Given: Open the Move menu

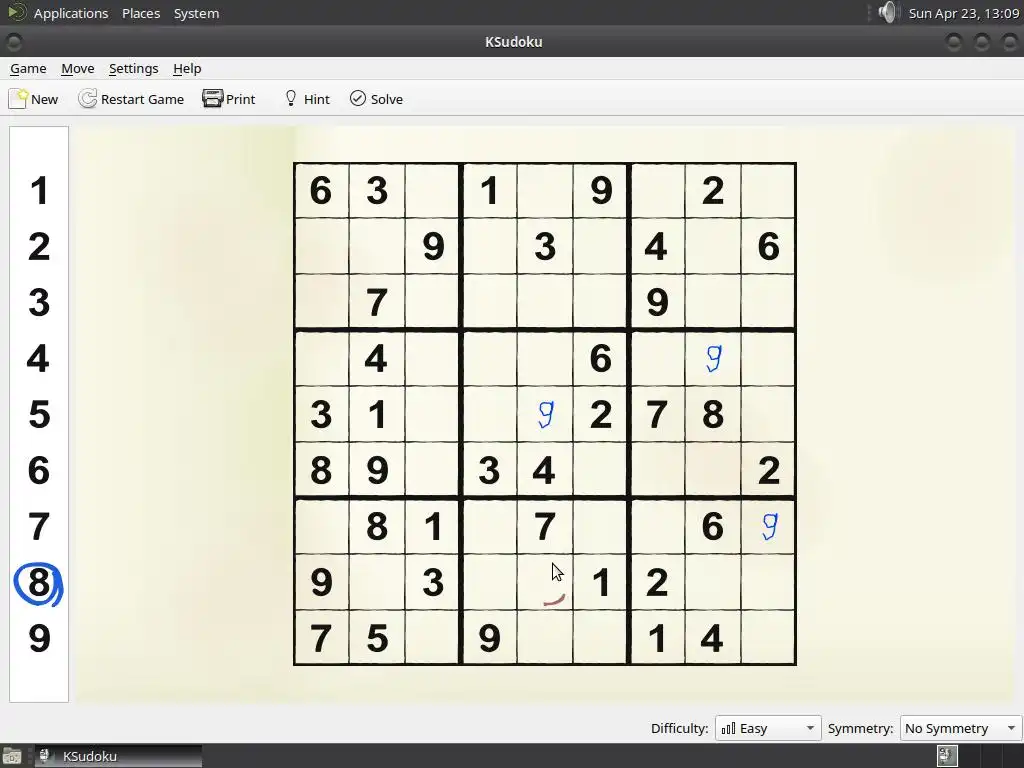Looking at the screenshot, I should [78, 69].
